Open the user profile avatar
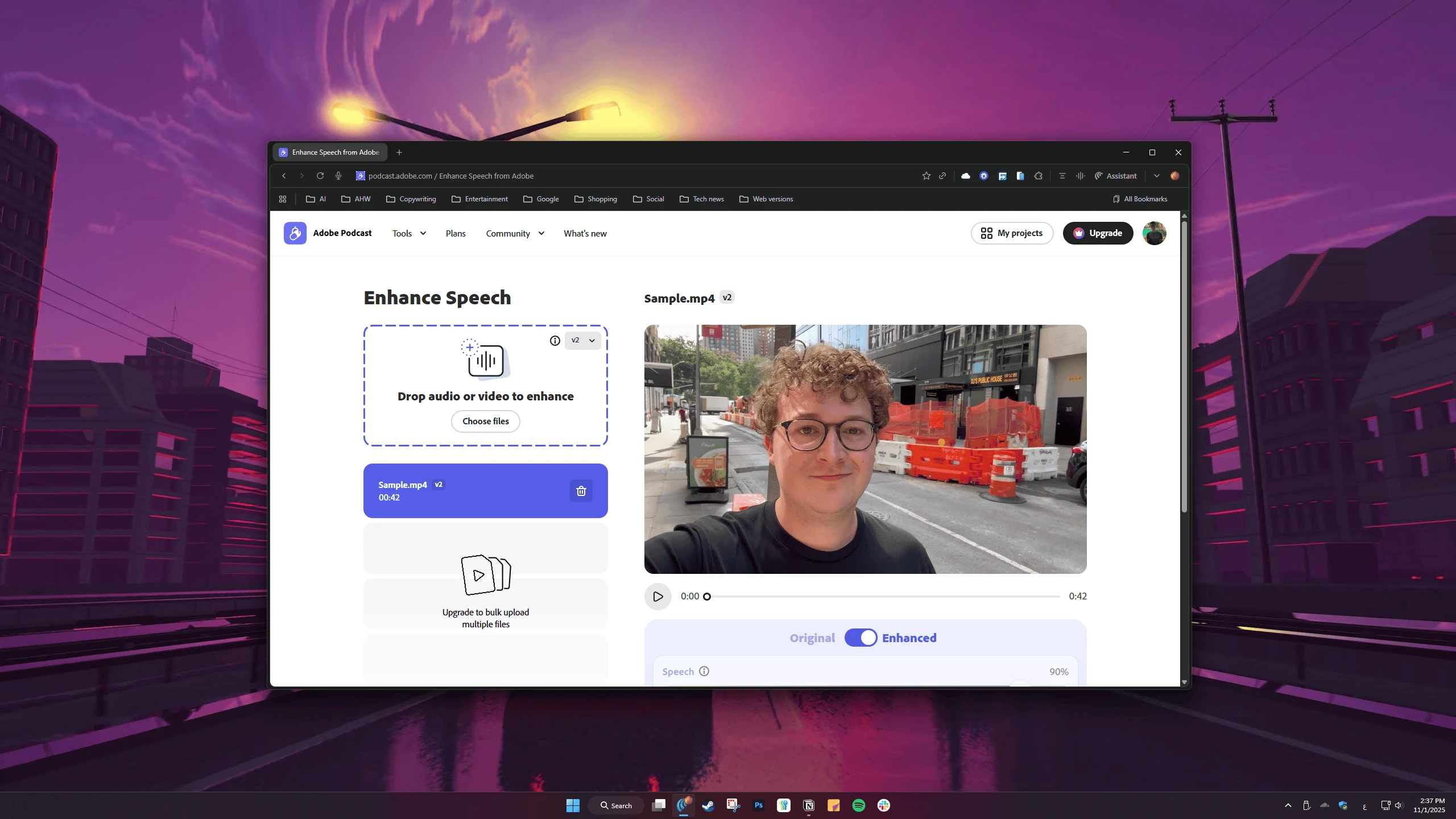Image resolution: width=1456 pixels, height=819 pixels. [x=1154, y=233]
